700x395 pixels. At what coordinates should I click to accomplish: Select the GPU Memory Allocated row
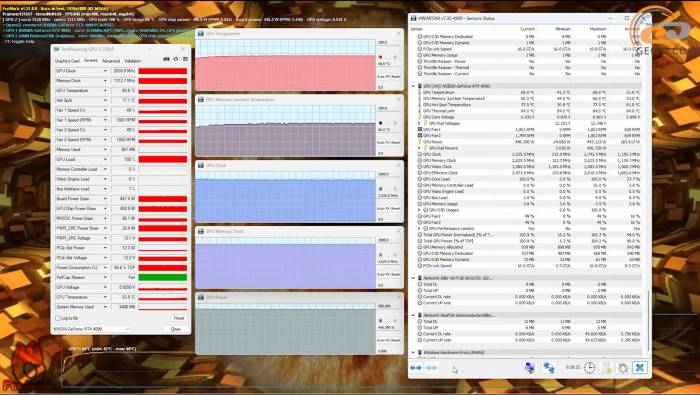tap(529, 247)
